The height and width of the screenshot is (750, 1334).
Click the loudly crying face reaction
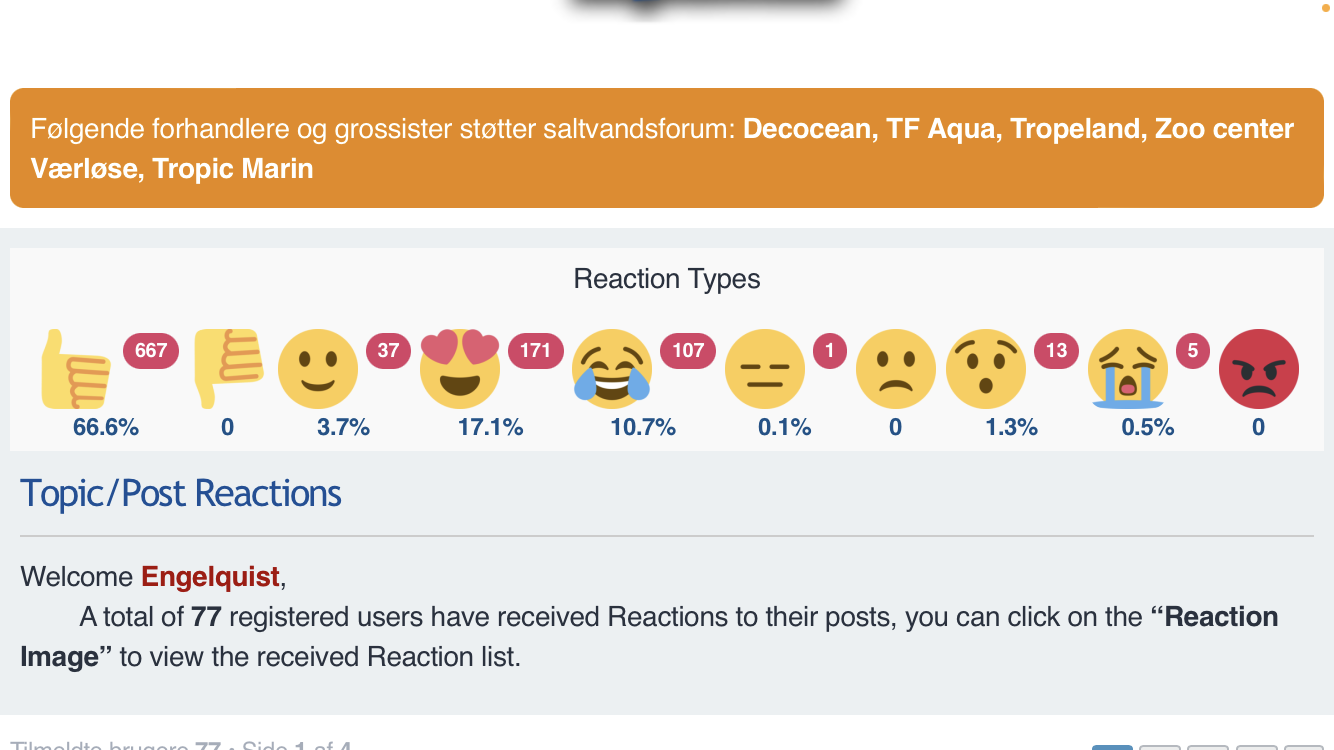coord(1128,369)
